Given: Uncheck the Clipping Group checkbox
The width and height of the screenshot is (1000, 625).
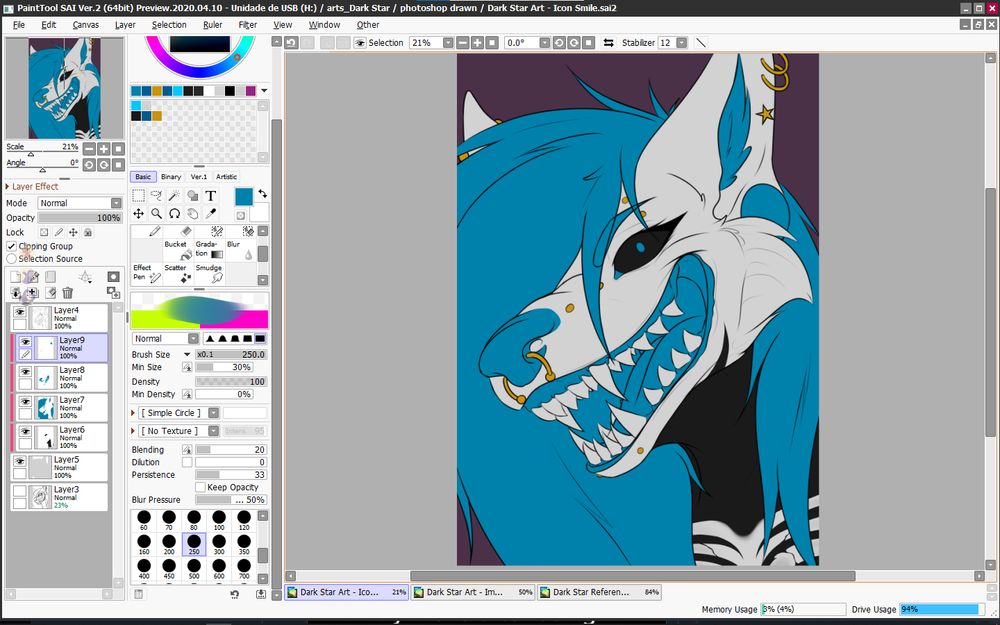Looking at the screenshot, I should [12, 246].
